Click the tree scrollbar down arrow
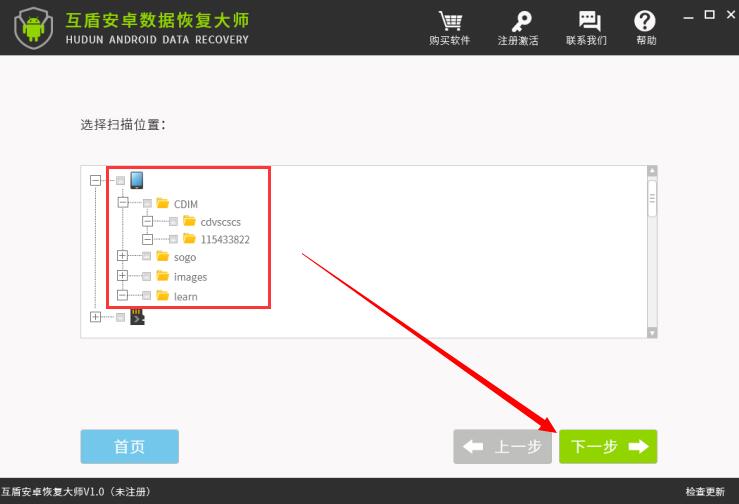The width and height of the screenshot is (739, 504). point(652,333)
